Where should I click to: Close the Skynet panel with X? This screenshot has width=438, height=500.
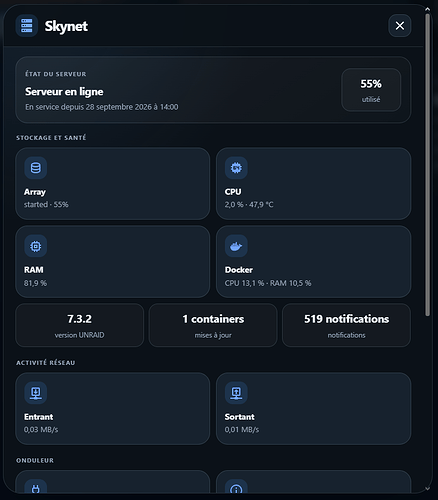(x=400, y=26)
